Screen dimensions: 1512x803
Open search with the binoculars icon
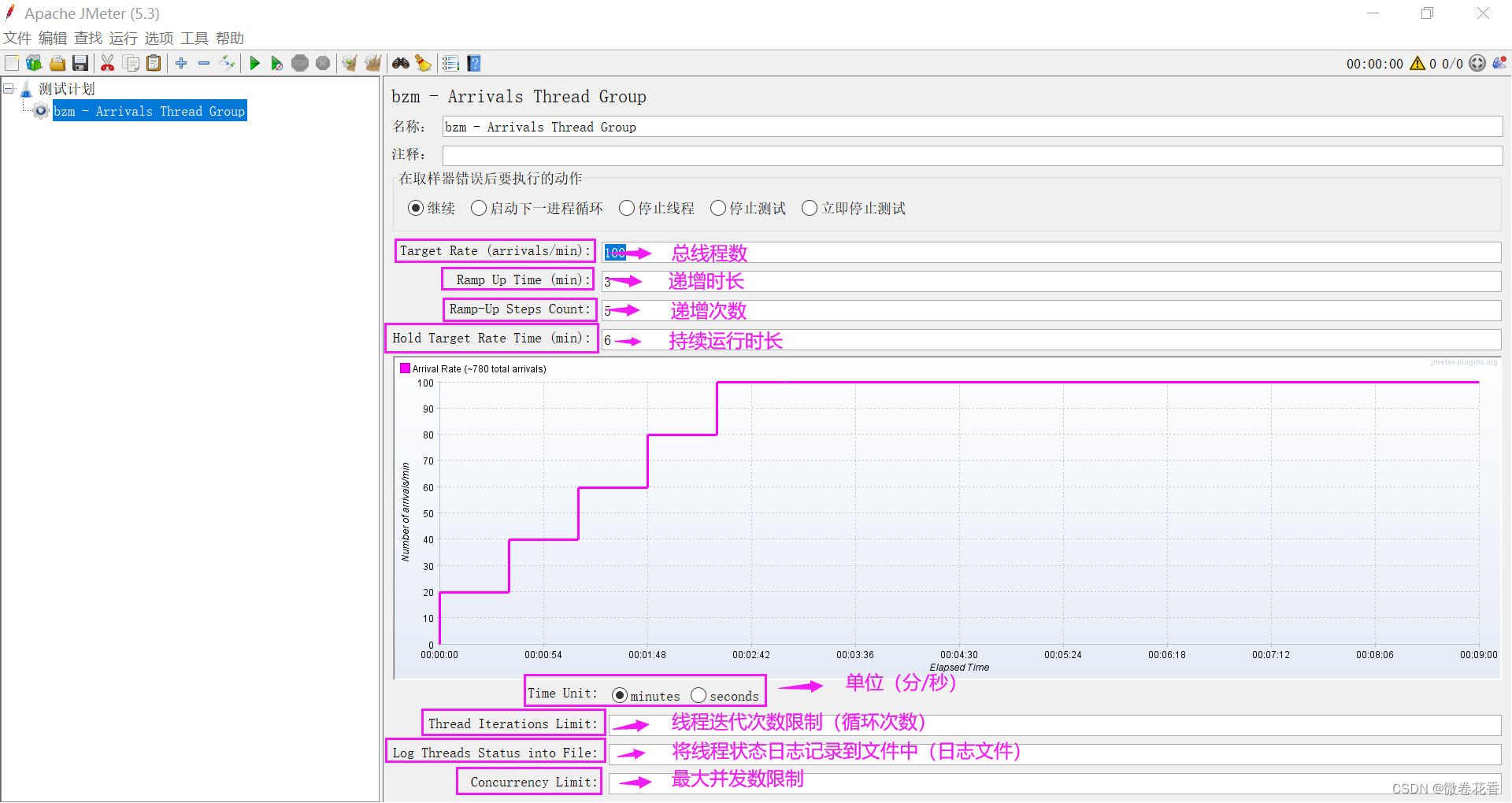(x=401, y=63)
